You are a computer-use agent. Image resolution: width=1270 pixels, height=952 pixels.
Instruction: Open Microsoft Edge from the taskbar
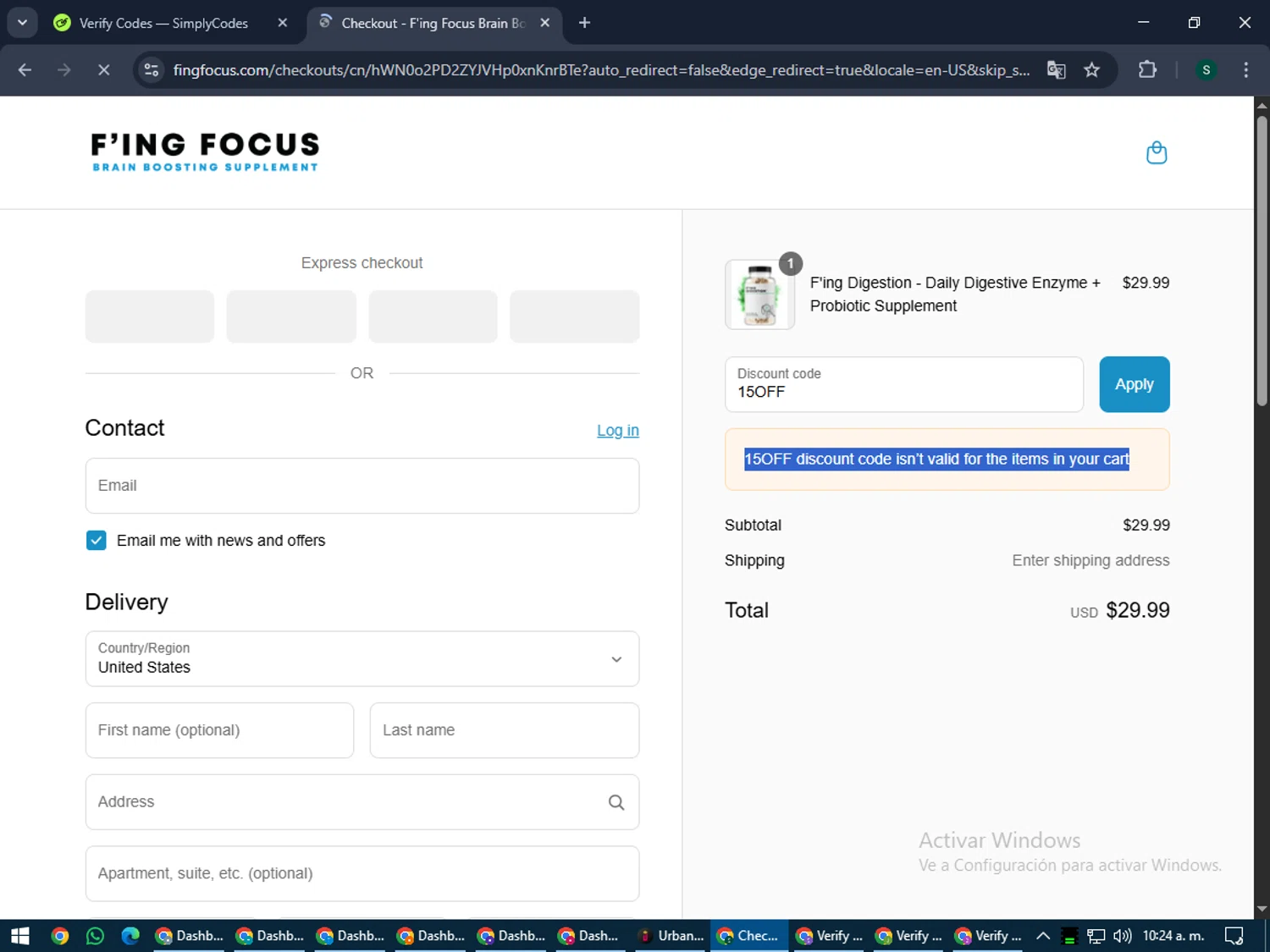tap(130, 936)
